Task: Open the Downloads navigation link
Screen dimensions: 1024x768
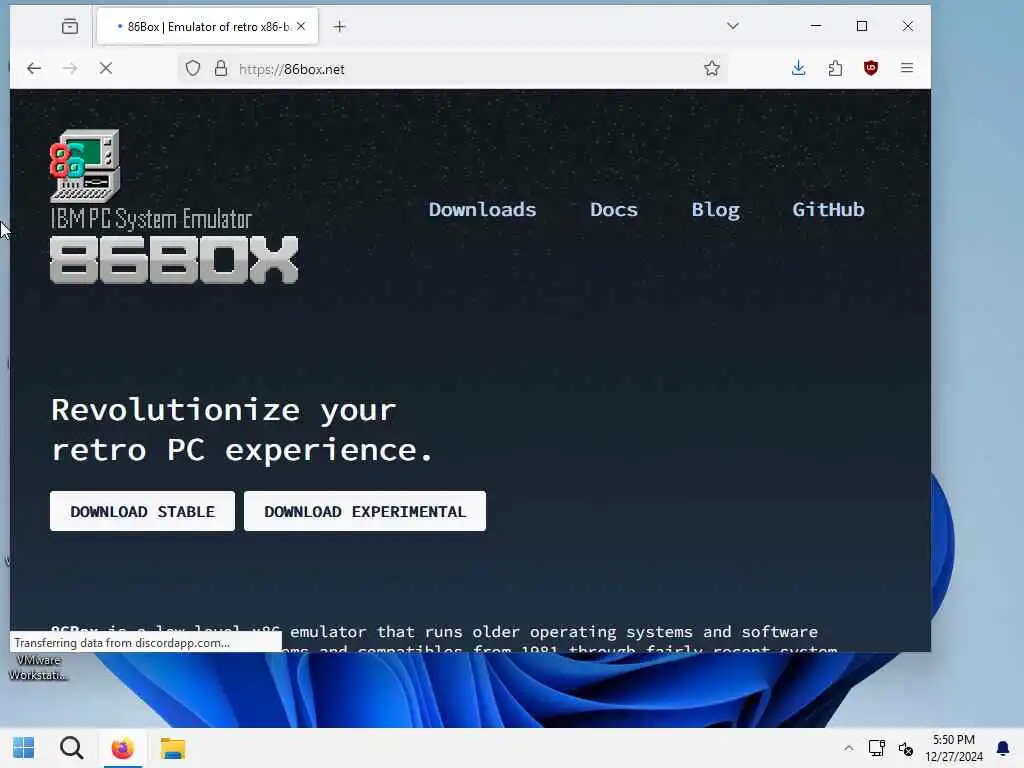Action: coord(482,210)
